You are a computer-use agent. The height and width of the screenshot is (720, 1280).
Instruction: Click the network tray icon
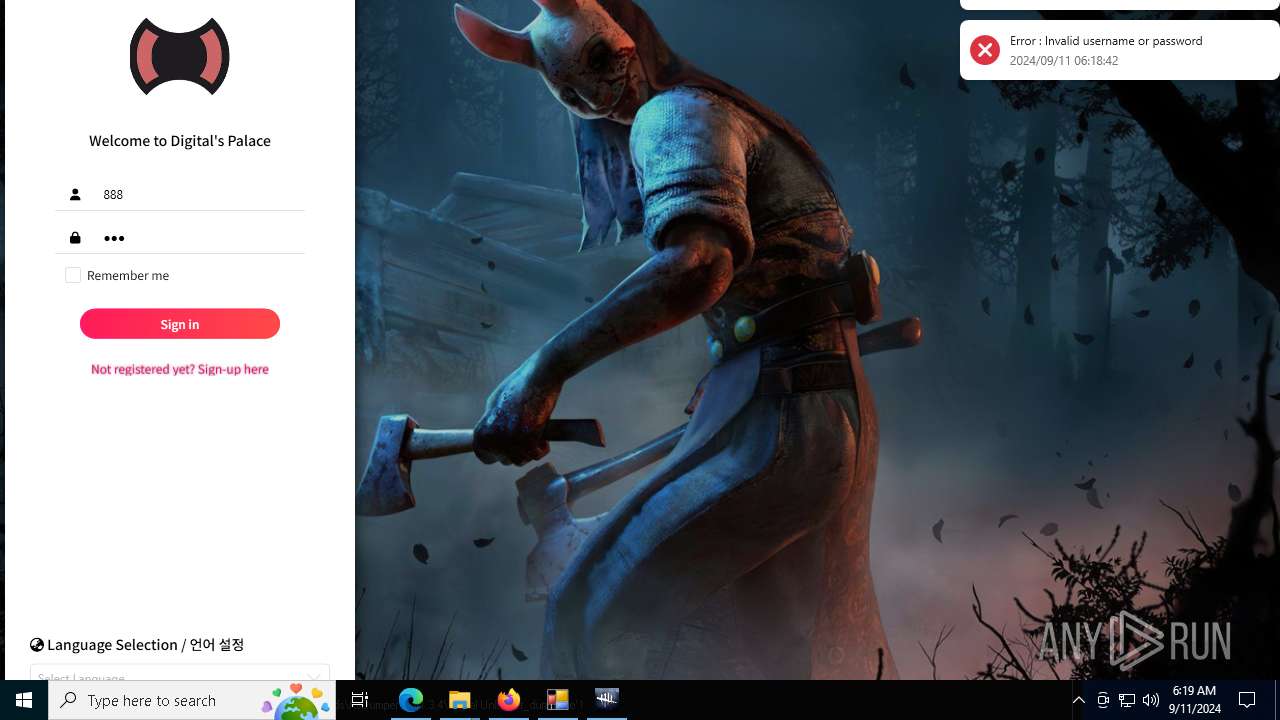point(1127,700)
